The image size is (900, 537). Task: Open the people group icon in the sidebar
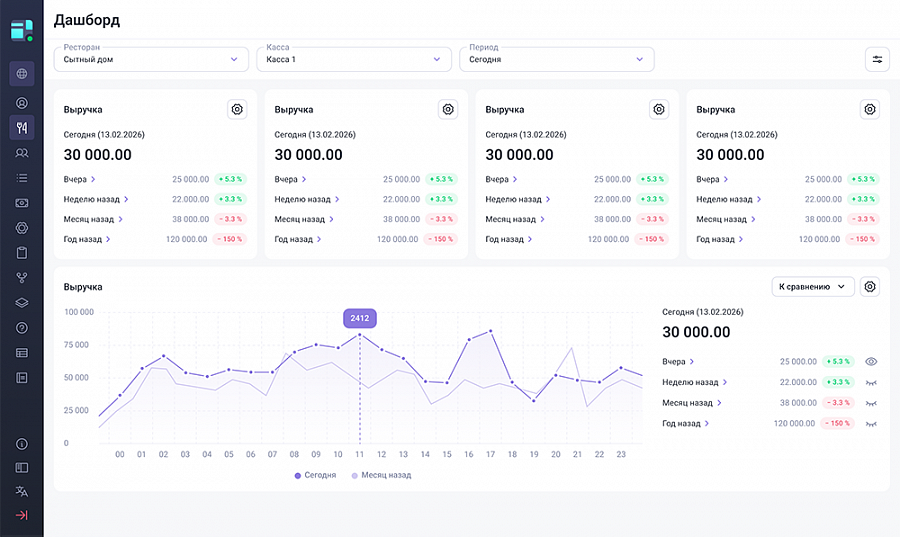point(22,153)
